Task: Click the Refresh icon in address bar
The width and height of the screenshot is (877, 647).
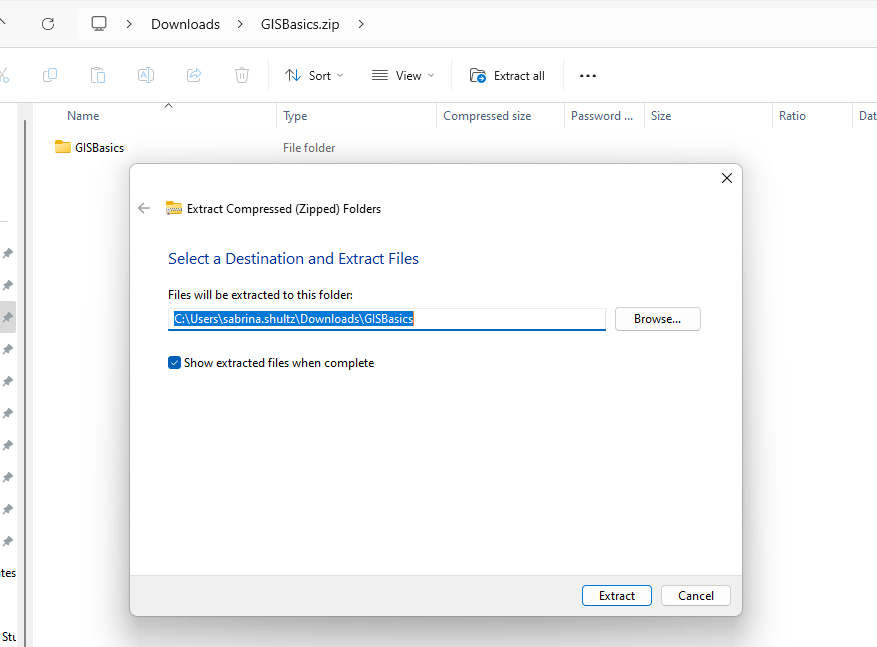Action: (48, 24)
